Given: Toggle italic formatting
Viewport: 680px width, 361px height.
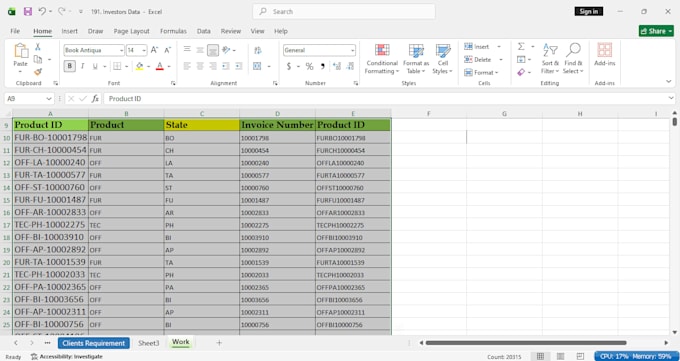Looking at the screenshot, I should (82, 66).
